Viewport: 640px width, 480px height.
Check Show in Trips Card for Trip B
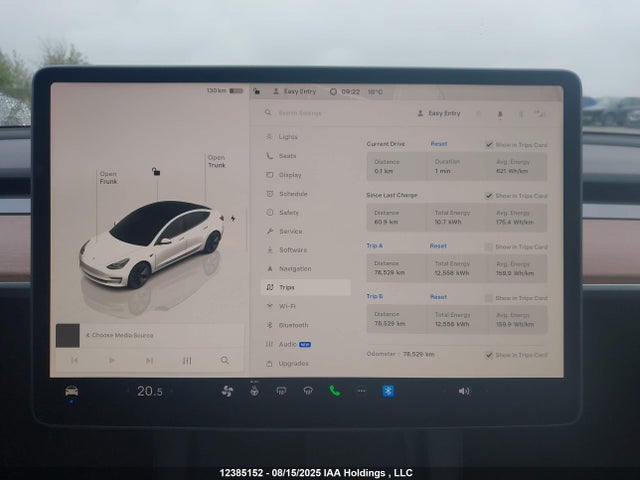489,298
